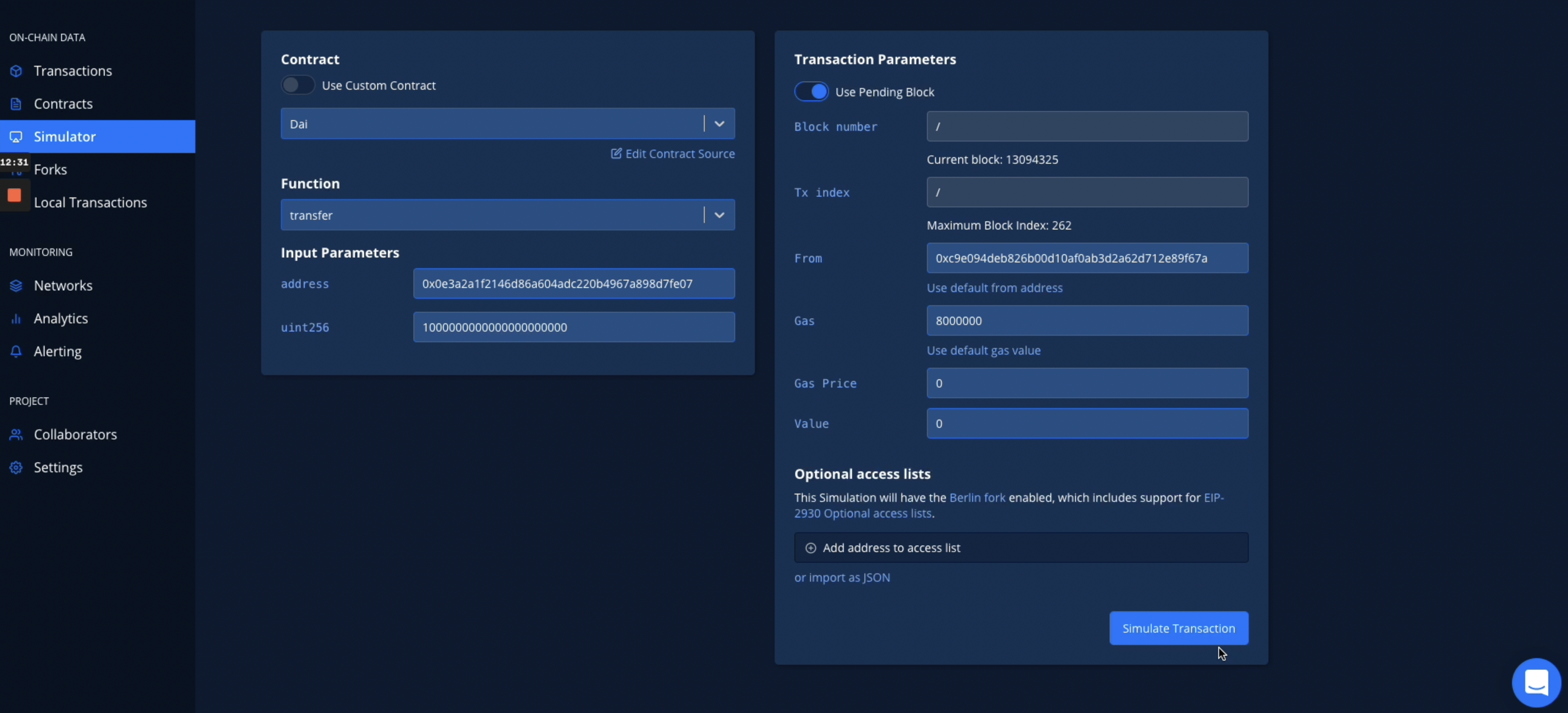
Task: Click the Block number field
Action: [x=1087, y=127]
